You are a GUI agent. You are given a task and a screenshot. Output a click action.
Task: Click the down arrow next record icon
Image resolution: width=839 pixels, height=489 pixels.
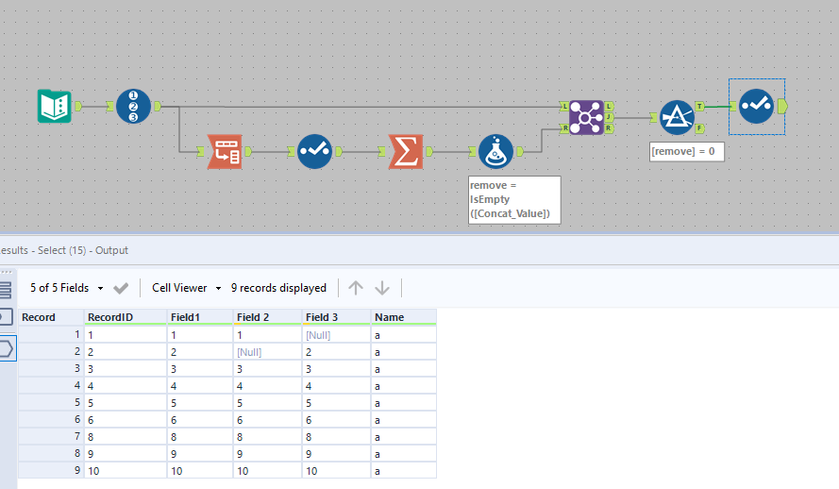point(382,288)
